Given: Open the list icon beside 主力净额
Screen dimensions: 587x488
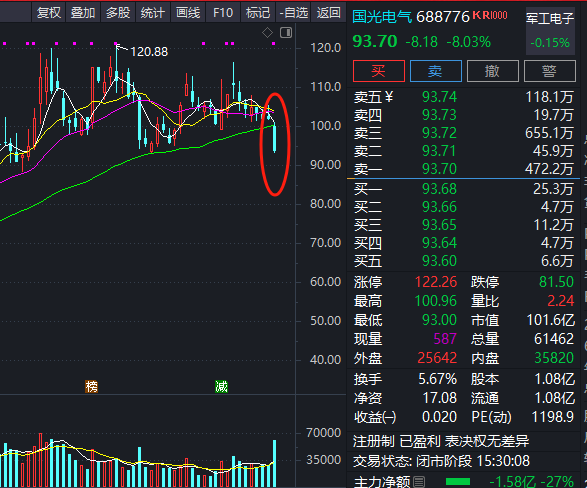Looking at the screenshot, I should click(x=419, y=481).
